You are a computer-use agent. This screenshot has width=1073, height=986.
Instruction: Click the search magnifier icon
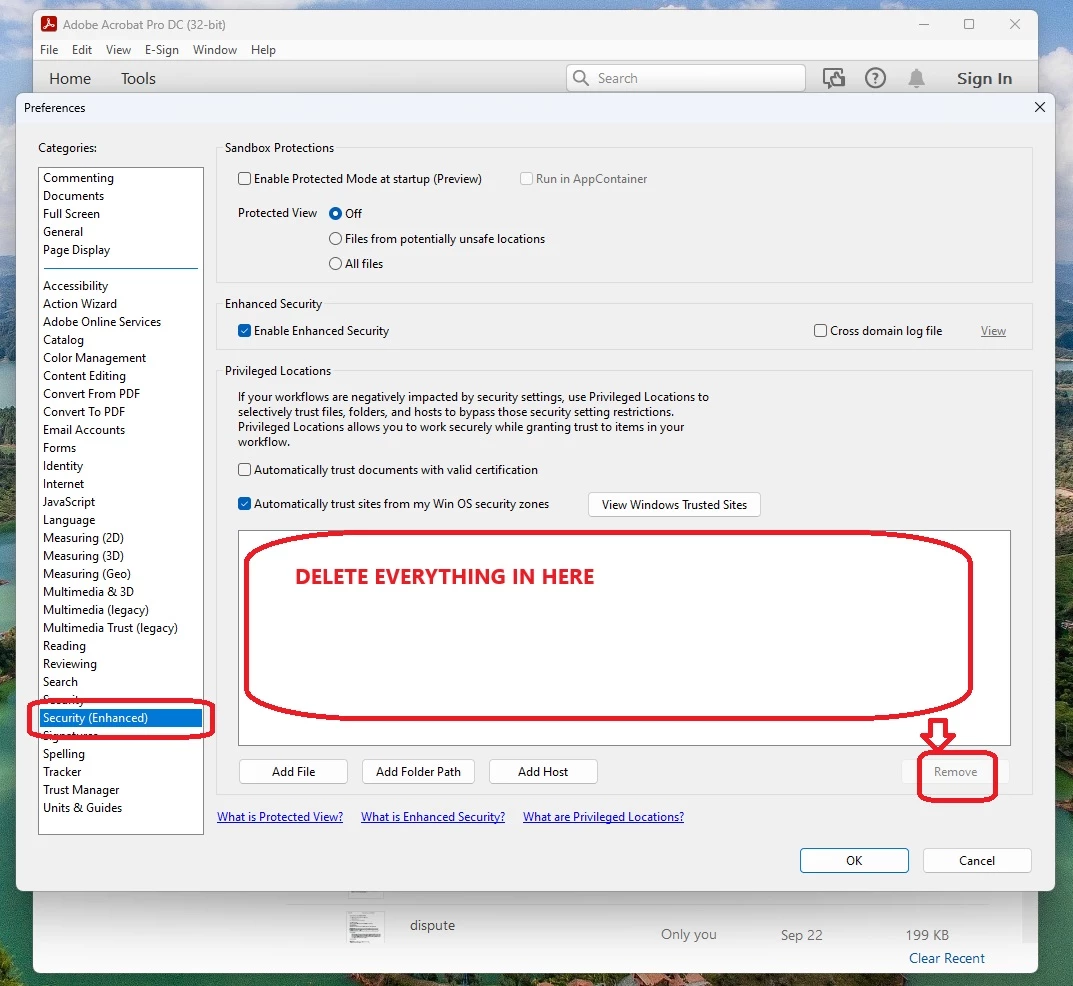coord(580,78)
